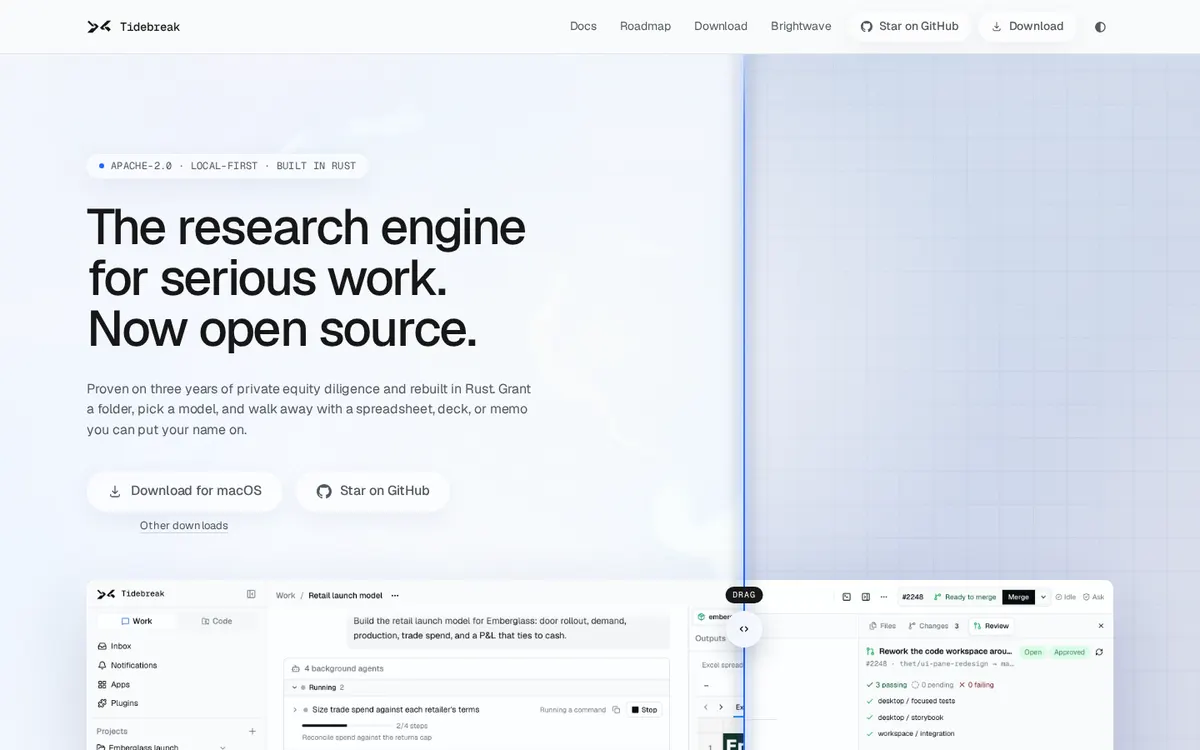Click the comparison slider drag handle
Screen dimensions: 1200x750
pyautogui.click(x=744, y=629)
